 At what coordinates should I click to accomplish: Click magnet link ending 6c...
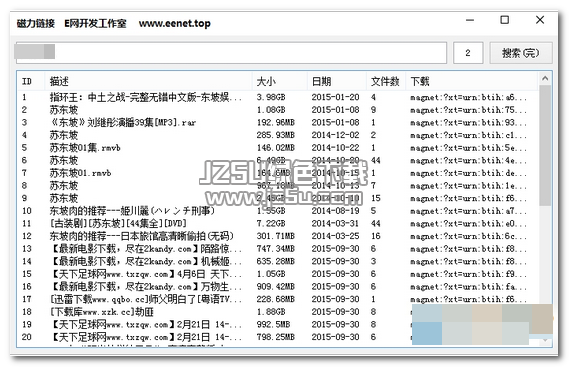coord(468,236)
